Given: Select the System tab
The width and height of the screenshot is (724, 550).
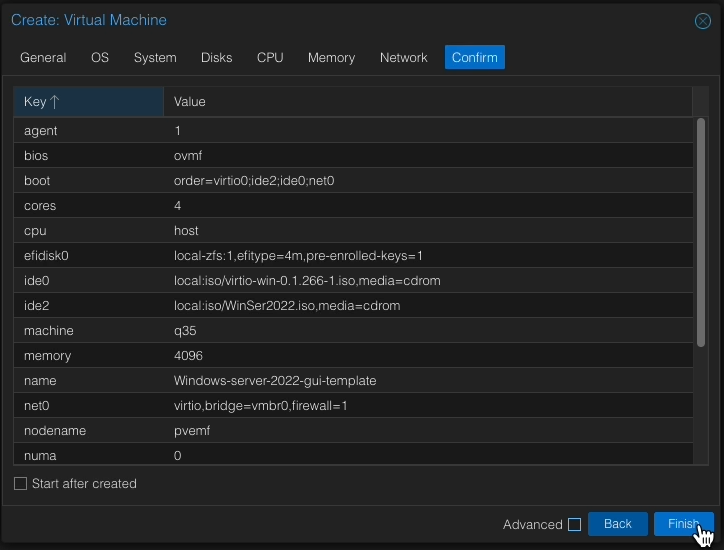Looking at the screenshot, I should pyautogui.click(x=155, y=57).
